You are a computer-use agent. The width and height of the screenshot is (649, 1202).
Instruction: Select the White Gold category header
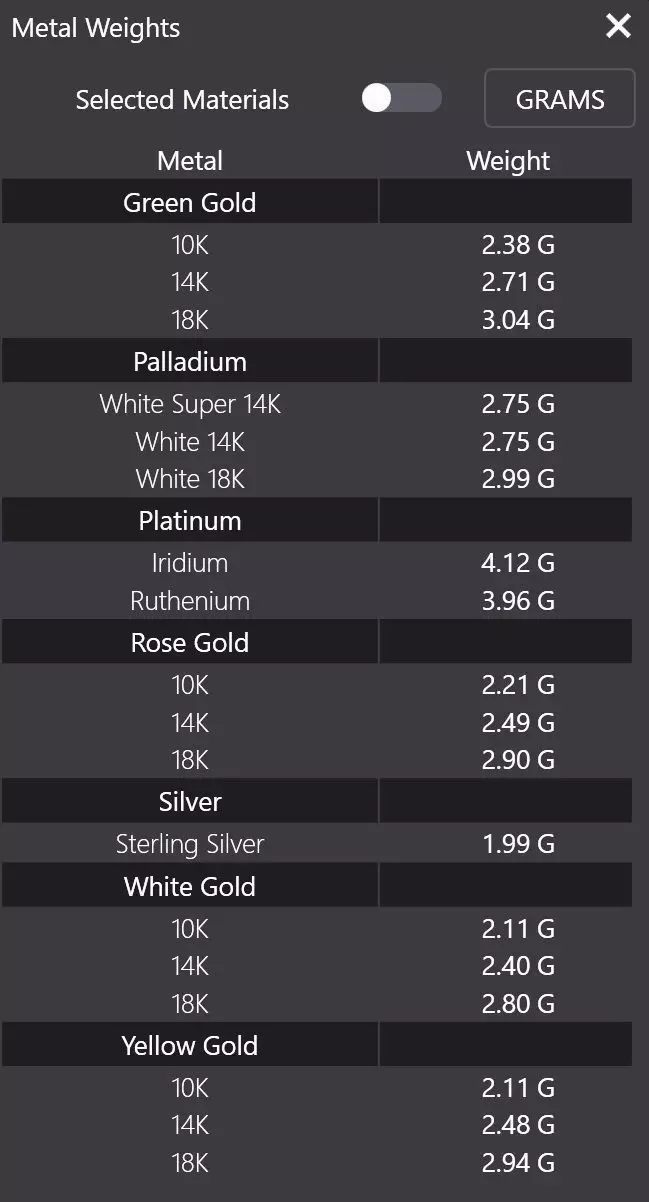[x=190, y=886]
